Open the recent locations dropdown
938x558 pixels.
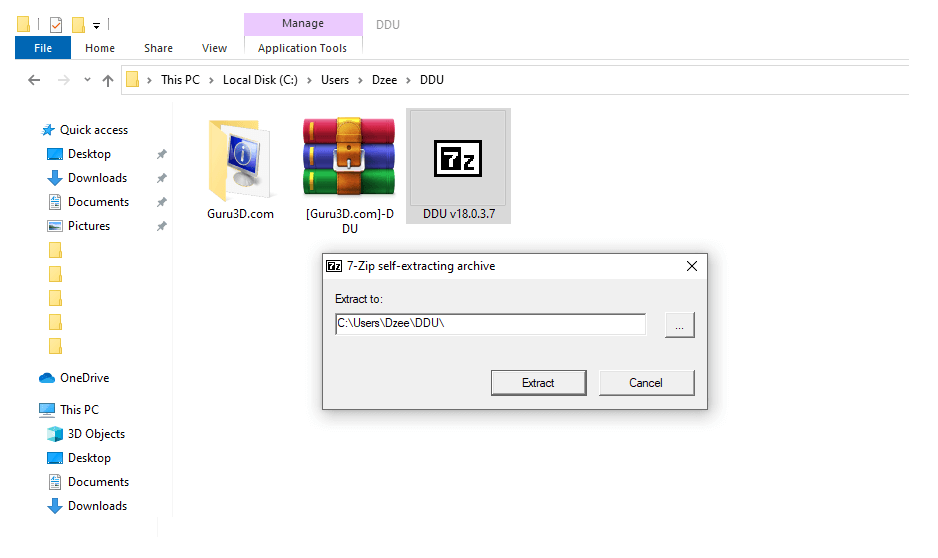[87, 80]
